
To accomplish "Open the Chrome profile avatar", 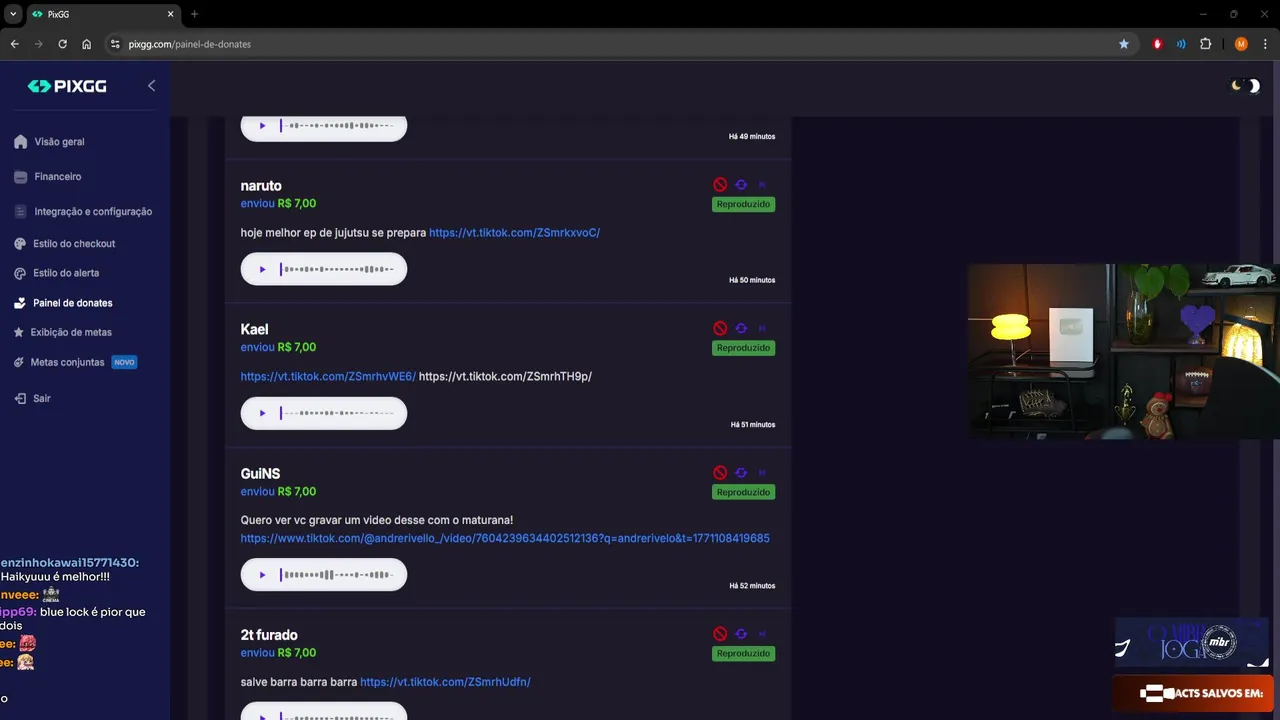I will tap(1241, 44).
